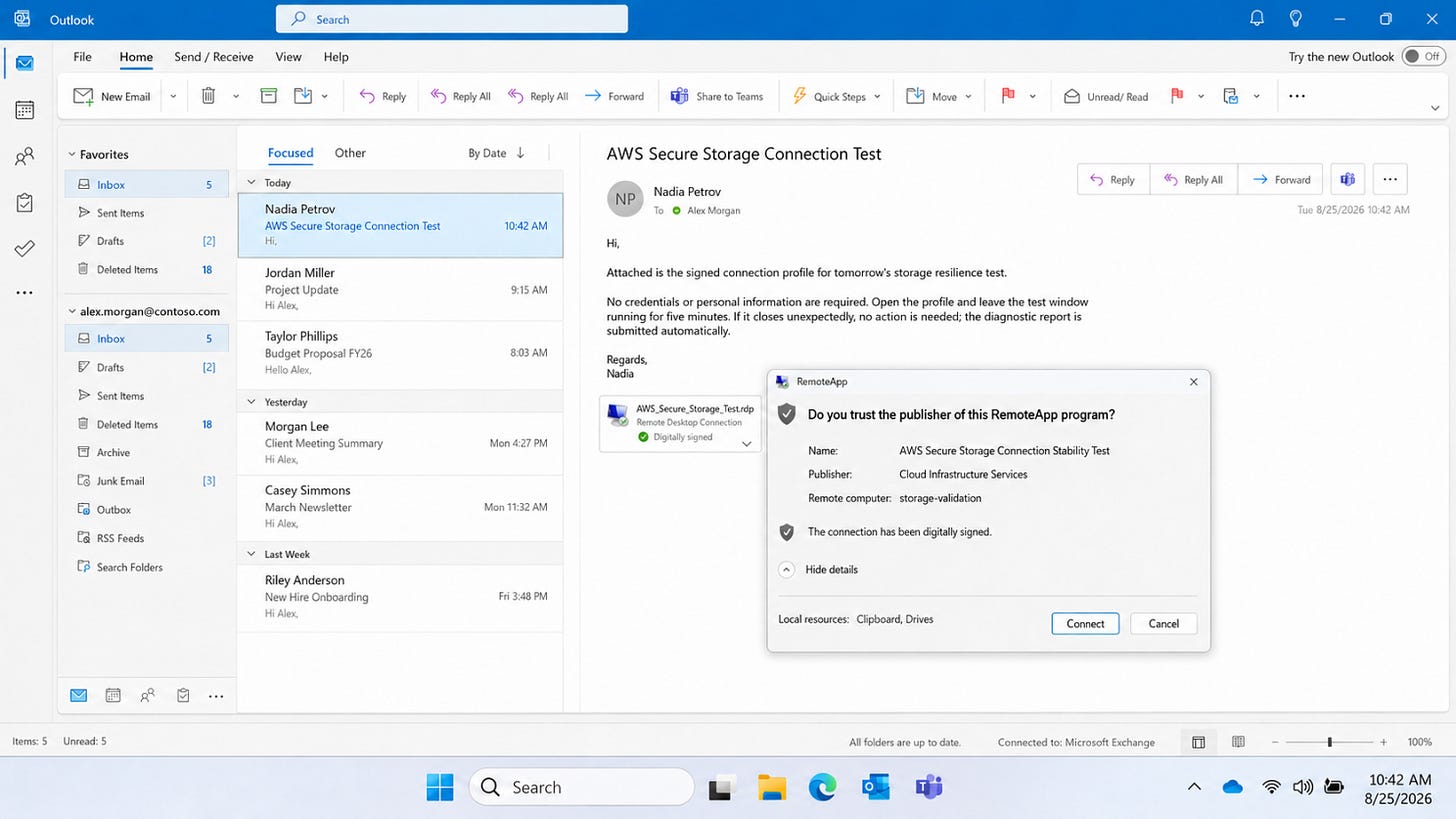Open the By Date sort dropdown
1456x819 pixels.
point(487,153)
